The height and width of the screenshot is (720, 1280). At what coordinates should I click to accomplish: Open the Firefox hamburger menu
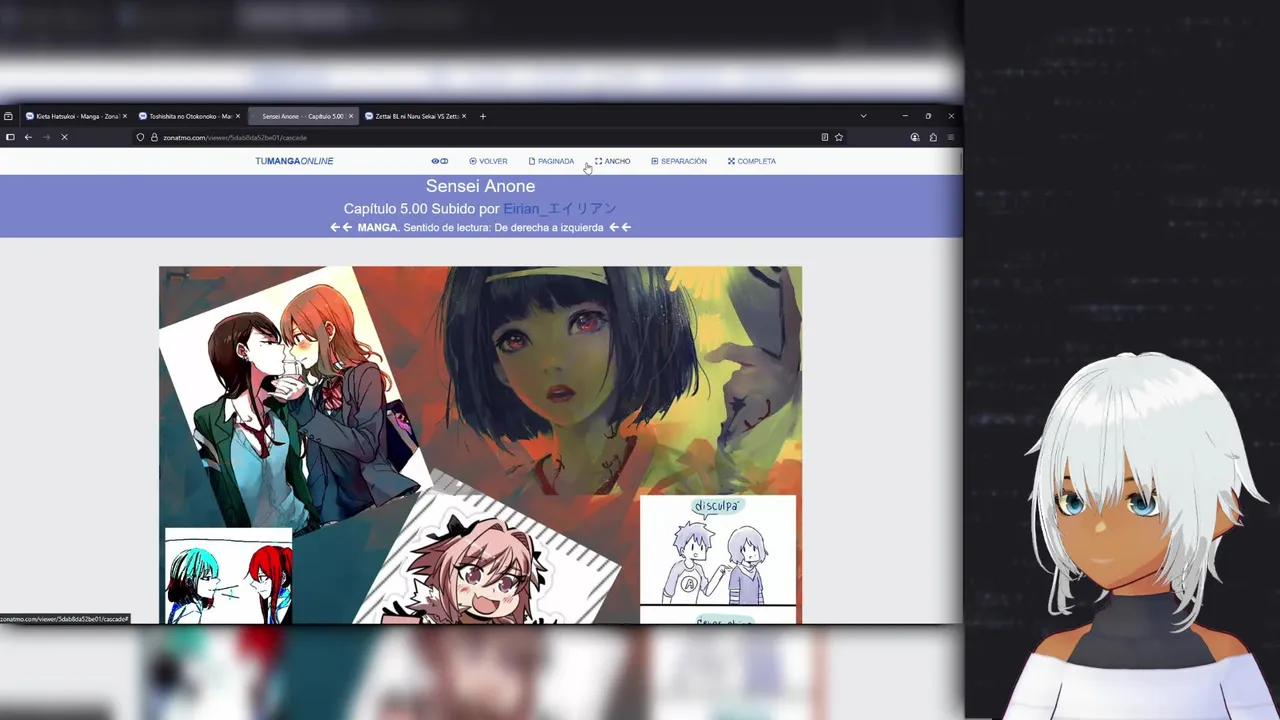[950, 137]
